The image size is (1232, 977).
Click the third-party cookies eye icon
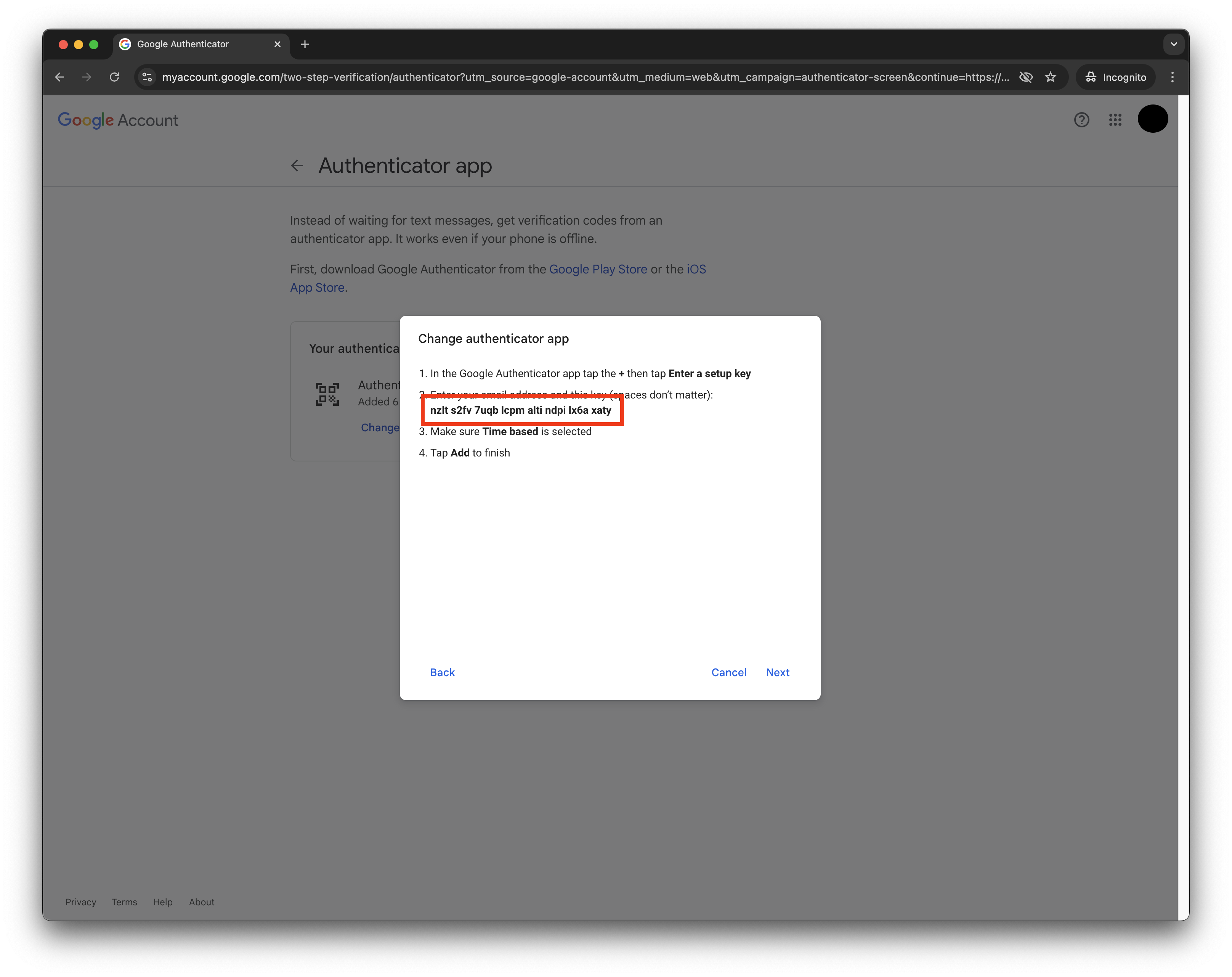(1026, 77)
